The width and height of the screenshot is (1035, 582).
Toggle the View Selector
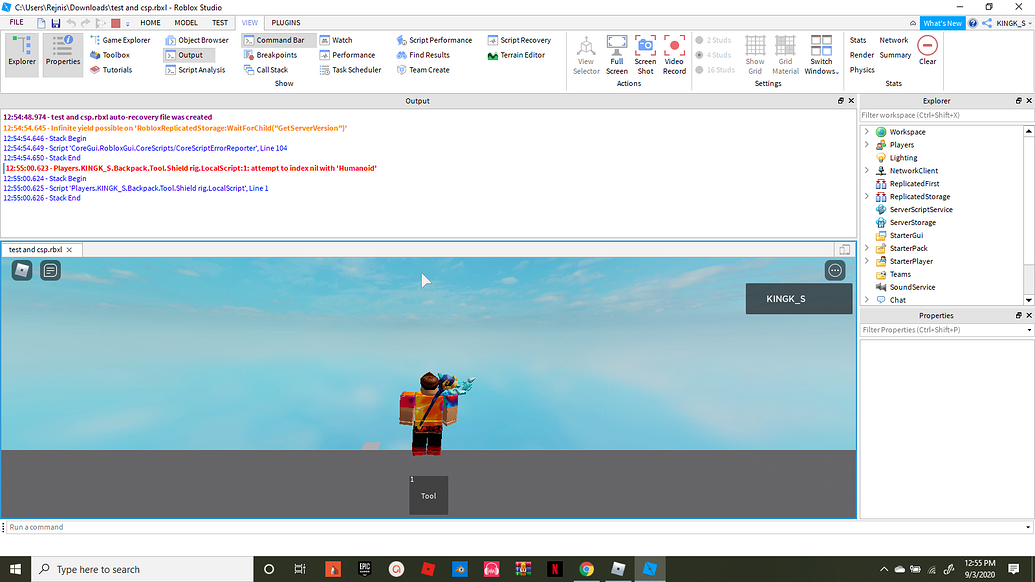(586, 55)
